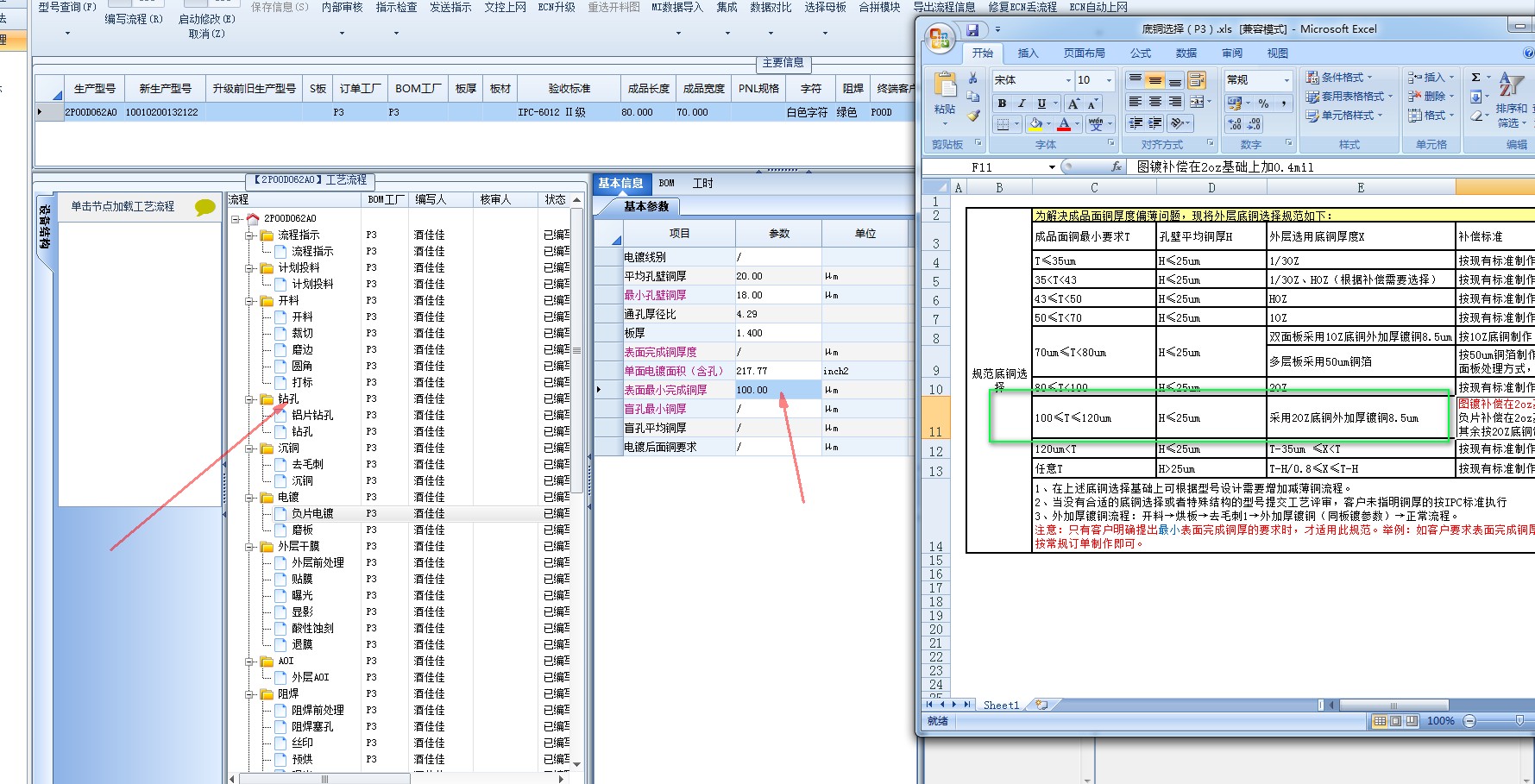This screenshot has height=784, width=1535.
Task: Set middle vertical alignment in Excel
Action: pos(1155,78)
